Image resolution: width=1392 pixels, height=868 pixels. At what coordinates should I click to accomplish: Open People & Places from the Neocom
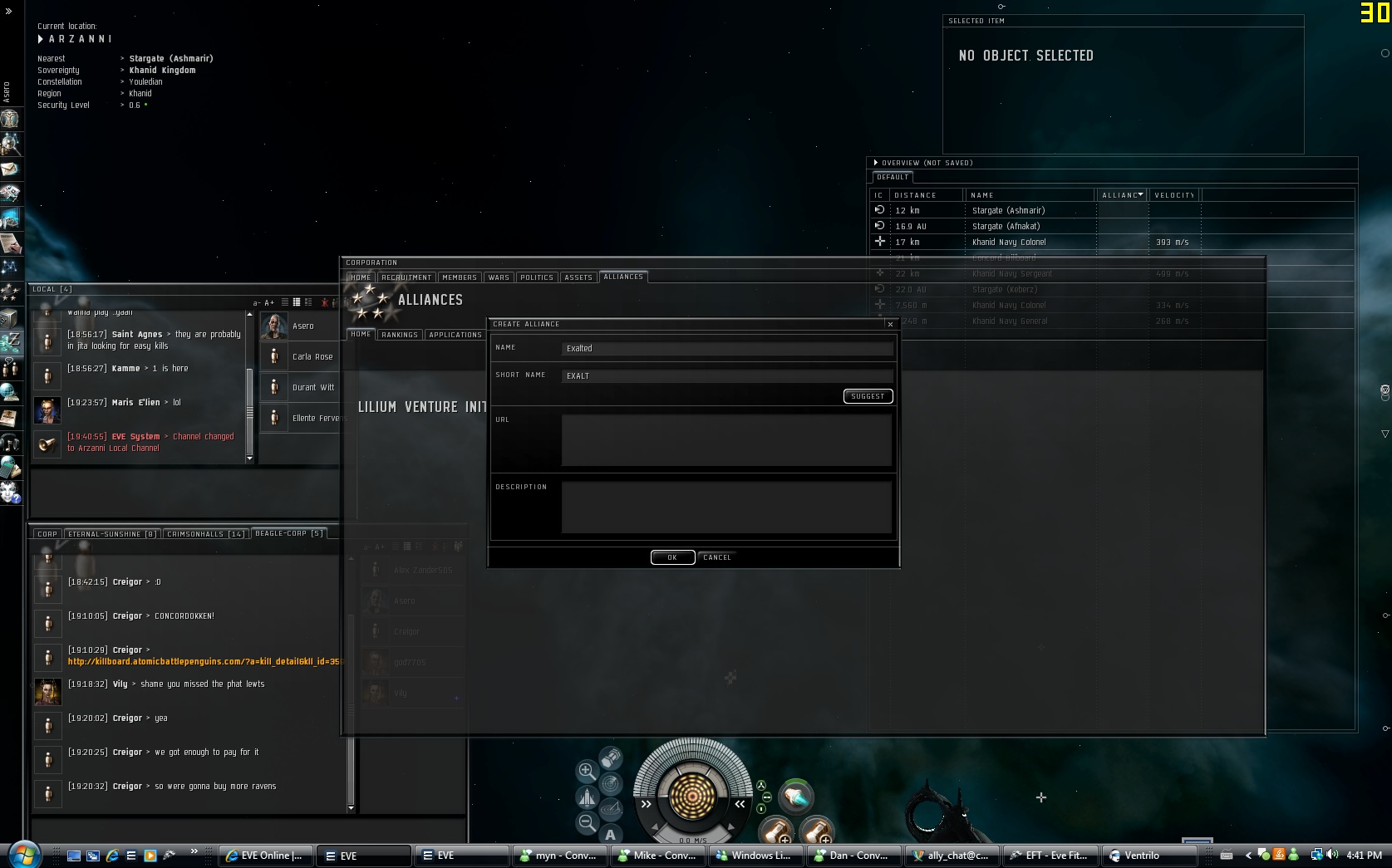10,144
